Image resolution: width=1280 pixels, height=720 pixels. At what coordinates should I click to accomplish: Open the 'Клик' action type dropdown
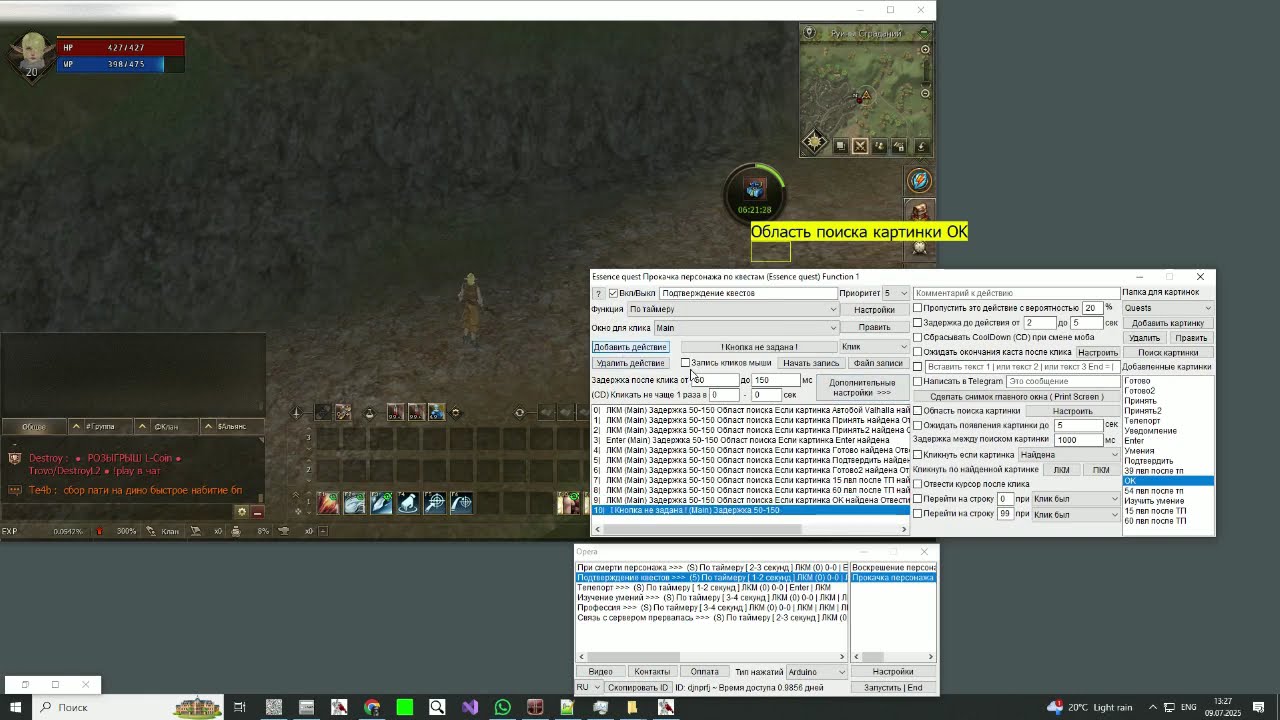click(874, 347)
